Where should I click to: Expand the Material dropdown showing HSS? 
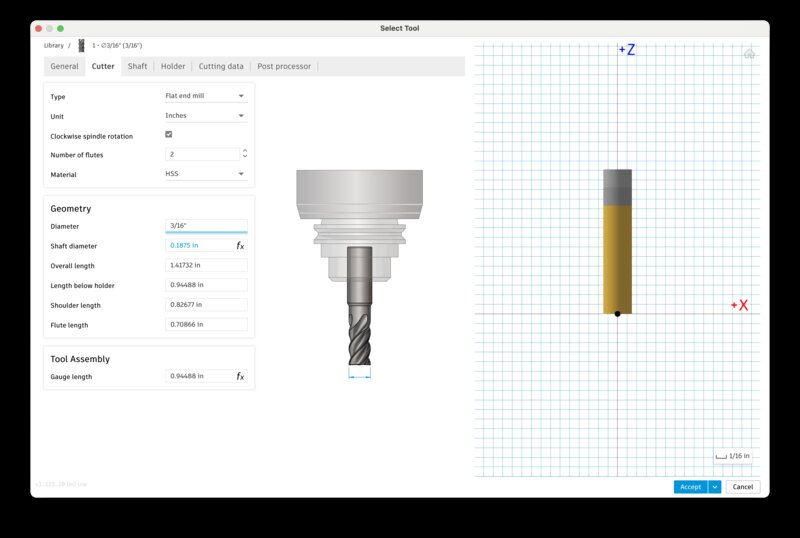pos(205,174)
